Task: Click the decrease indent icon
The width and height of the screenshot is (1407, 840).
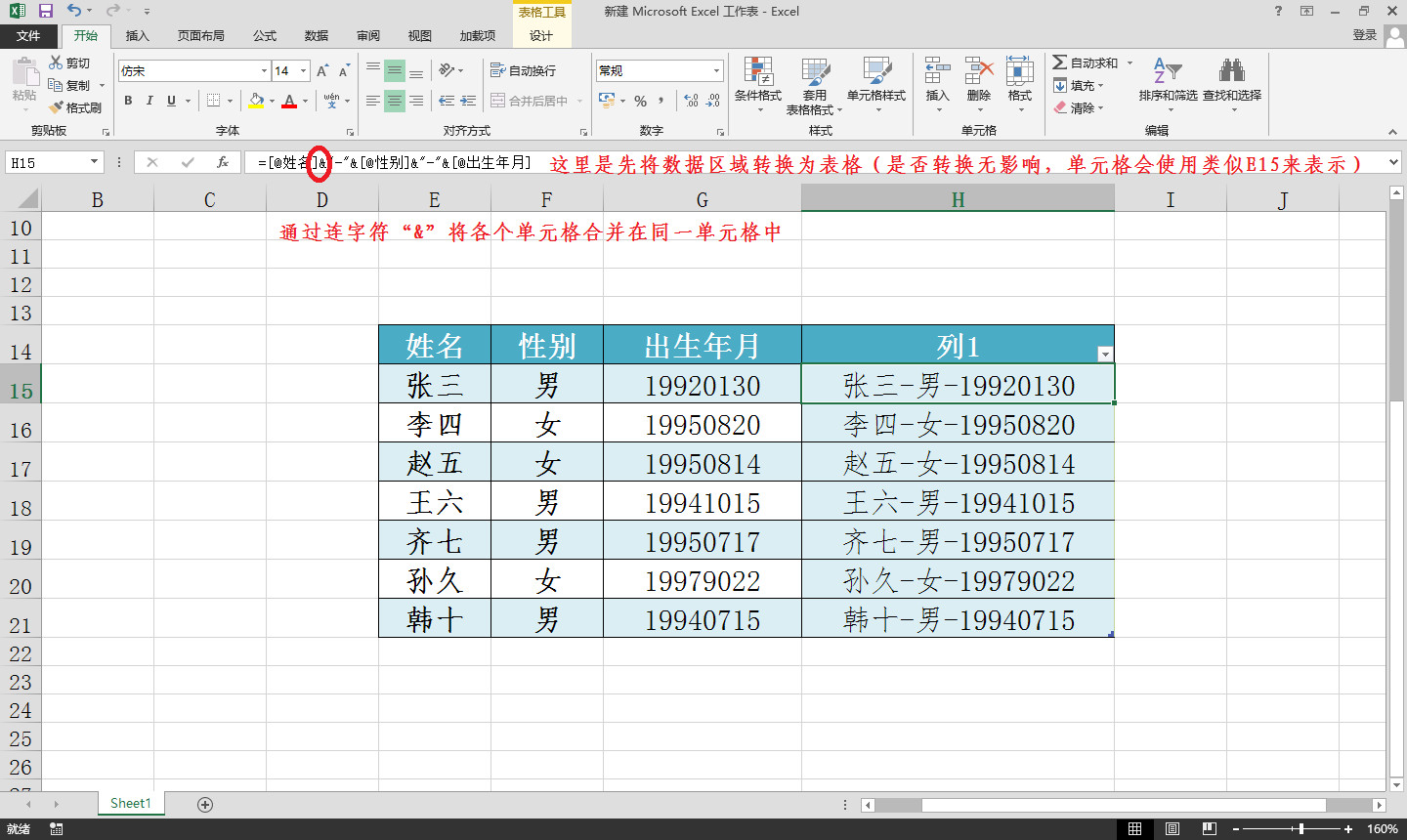Action: [447, 101]
